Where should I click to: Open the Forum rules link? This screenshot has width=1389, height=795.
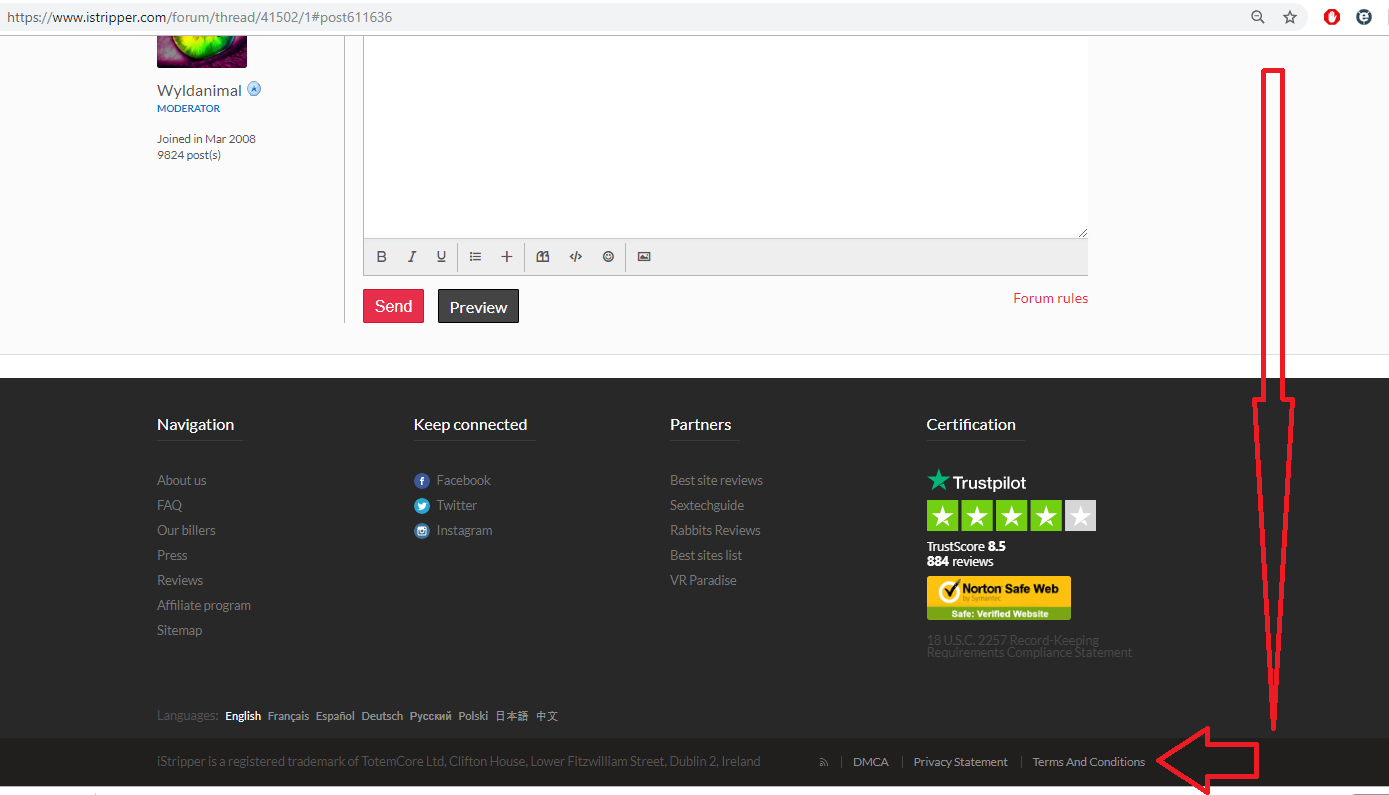[x=1050, y=298]
